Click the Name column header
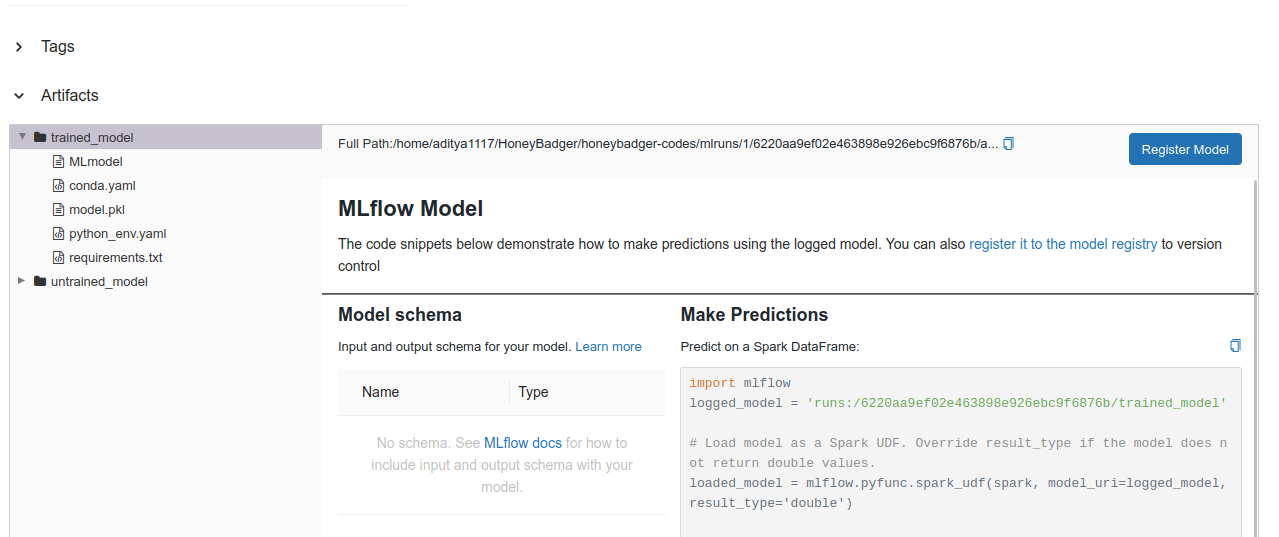The width and height of the screenshot is (1279, 537). tap(380, 392)
